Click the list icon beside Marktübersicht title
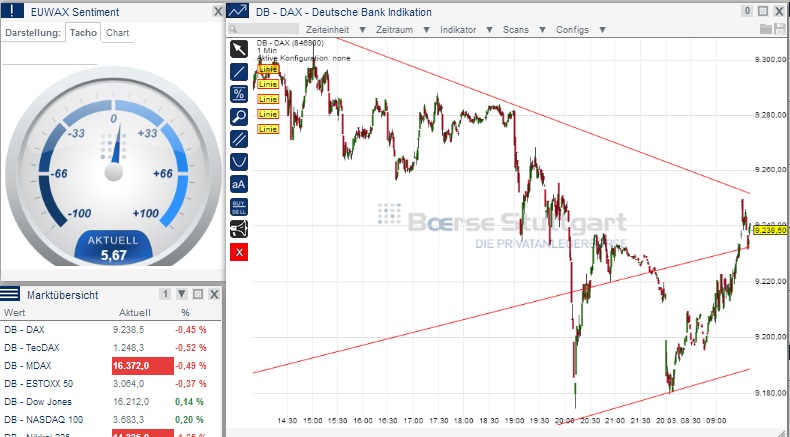 [10, 294]
